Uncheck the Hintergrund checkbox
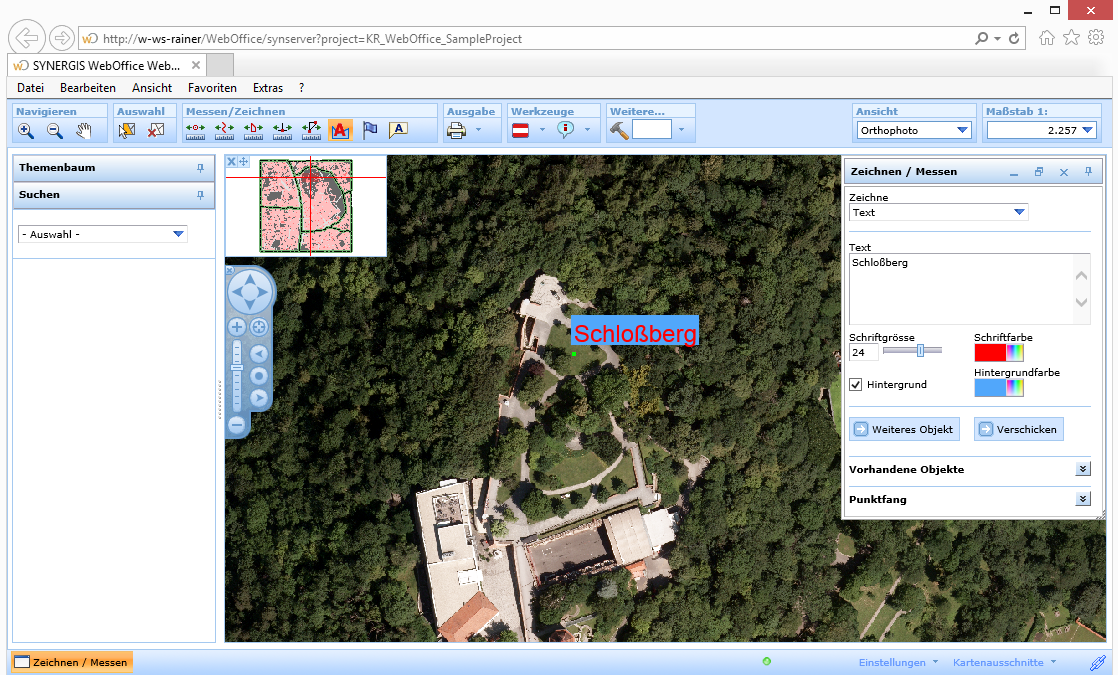This screenshot has width=1118, height=675. pos(856,384)
